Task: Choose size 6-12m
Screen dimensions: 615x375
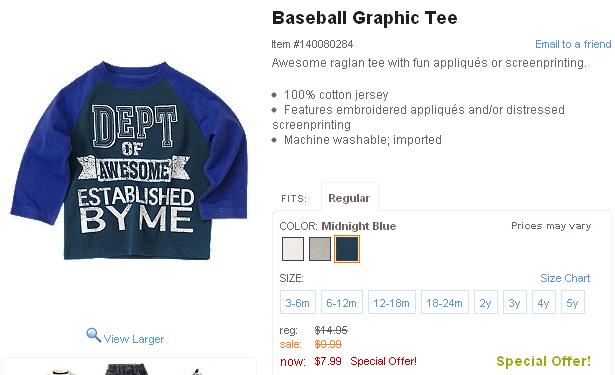Action: click(x=342, y=302)
